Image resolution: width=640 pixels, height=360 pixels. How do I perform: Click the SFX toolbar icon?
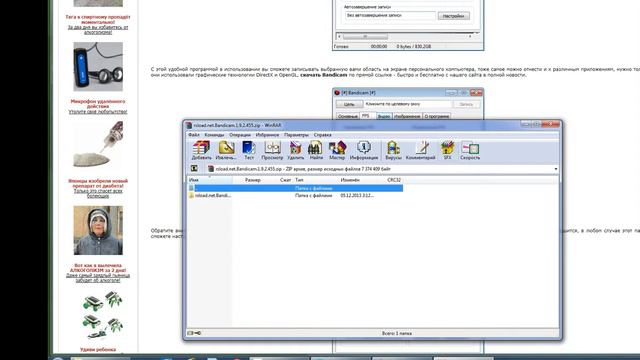point(447,150)
